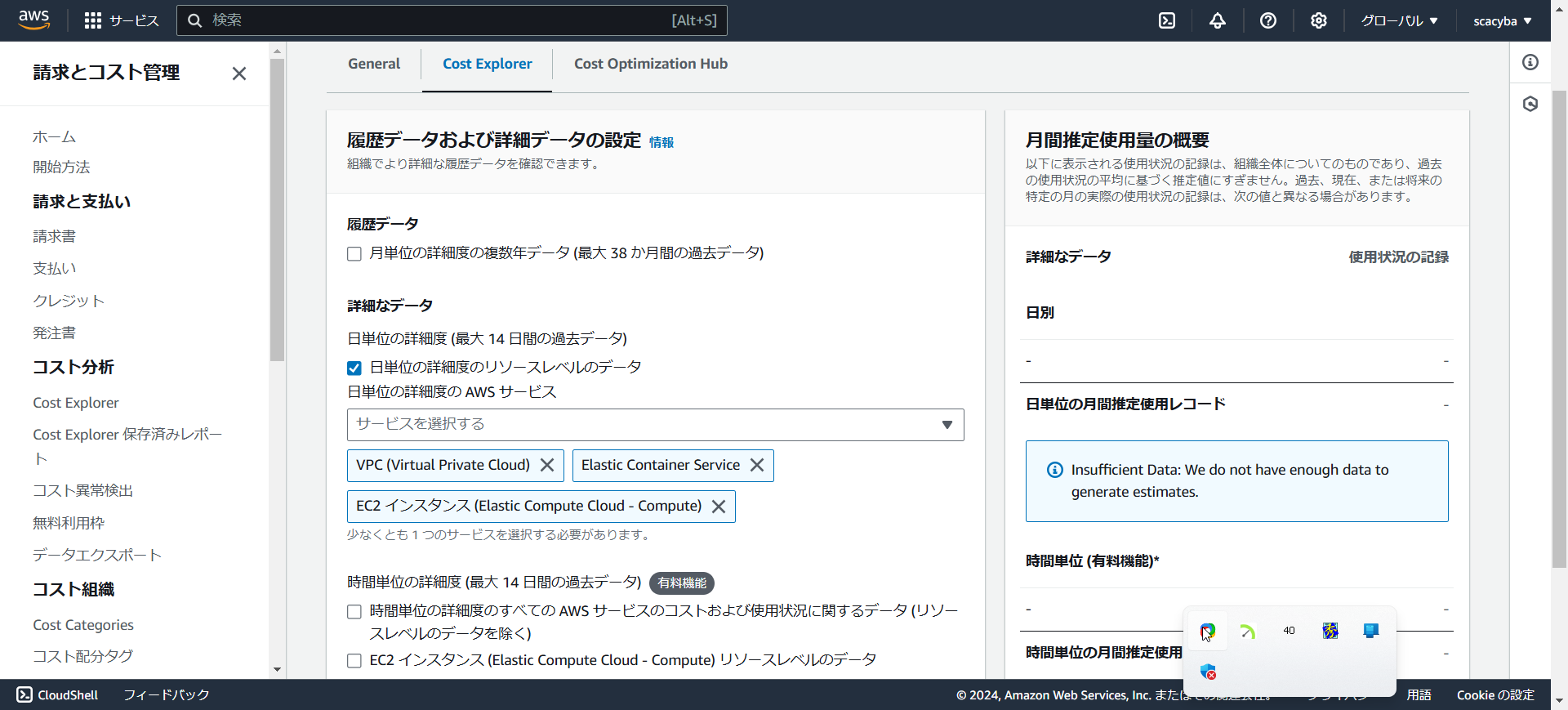
Task: Open 開始方法 in sidebar
Action: (61, 167)
